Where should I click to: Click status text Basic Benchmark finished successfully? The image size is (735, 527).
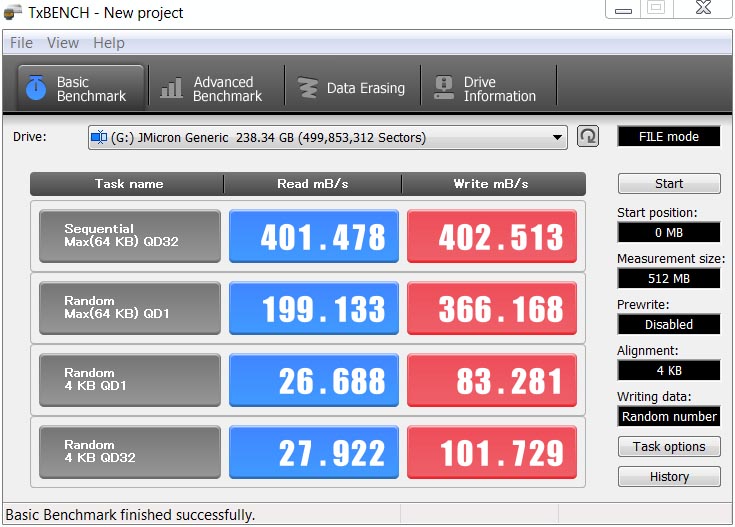coord(130,515)
